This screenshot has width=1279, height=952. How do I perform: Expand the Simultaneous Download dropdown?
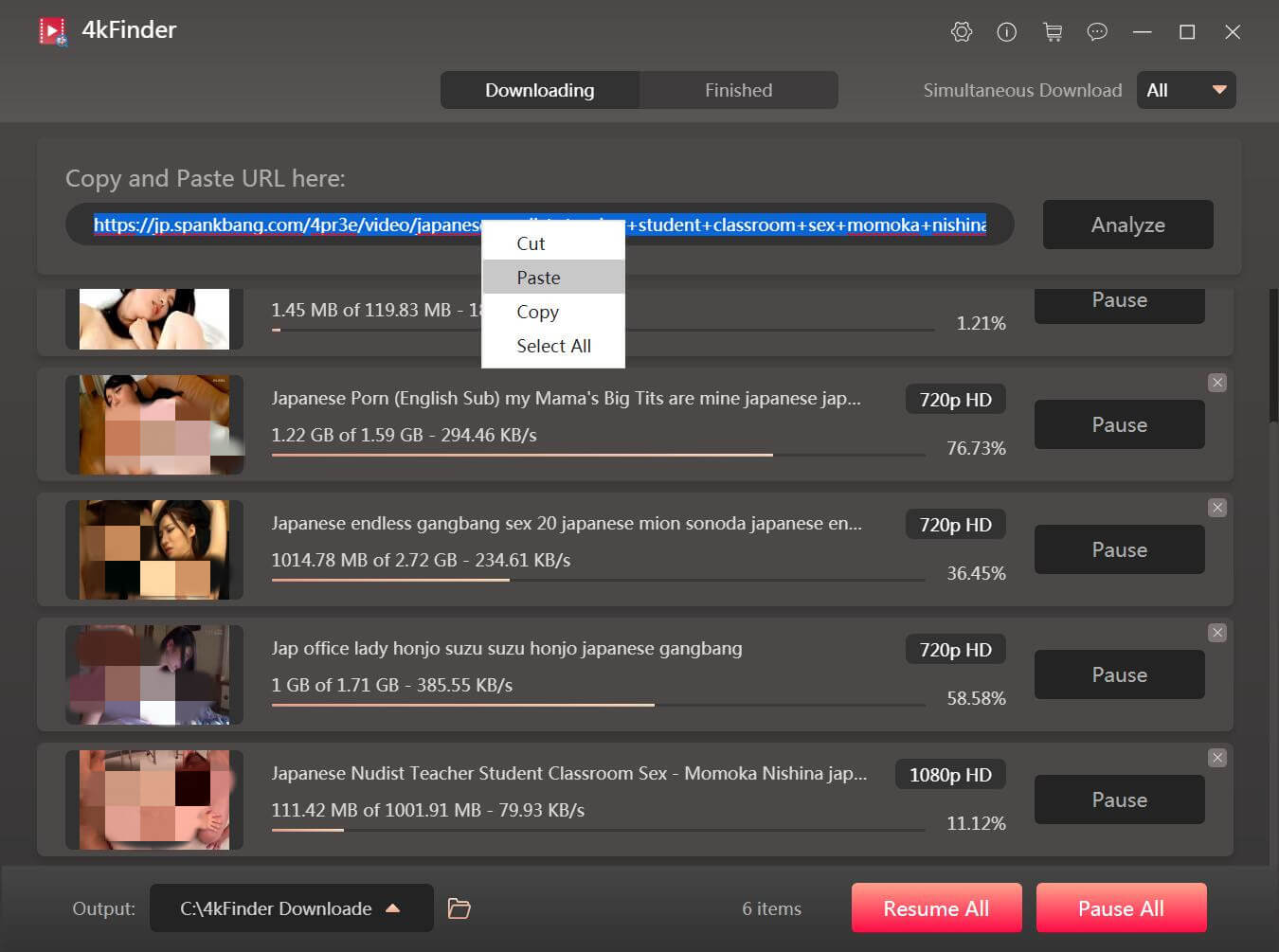tap(1186, 90)
